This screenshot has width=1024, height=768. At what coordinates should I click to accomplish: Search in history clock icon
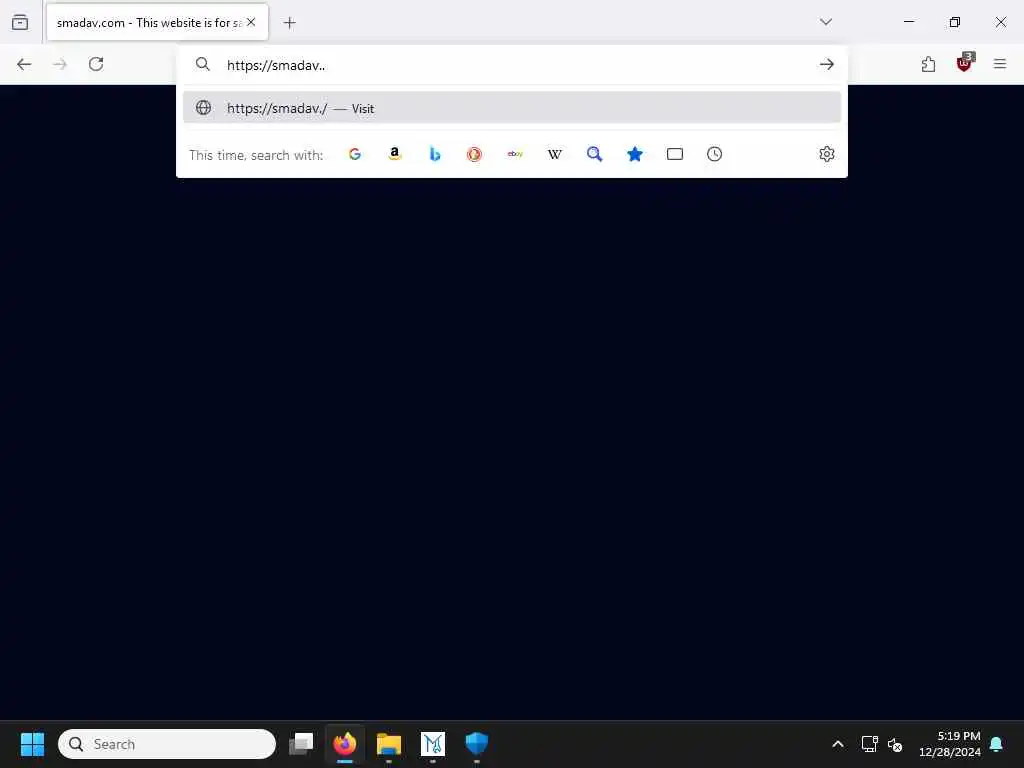click(714, 154)
